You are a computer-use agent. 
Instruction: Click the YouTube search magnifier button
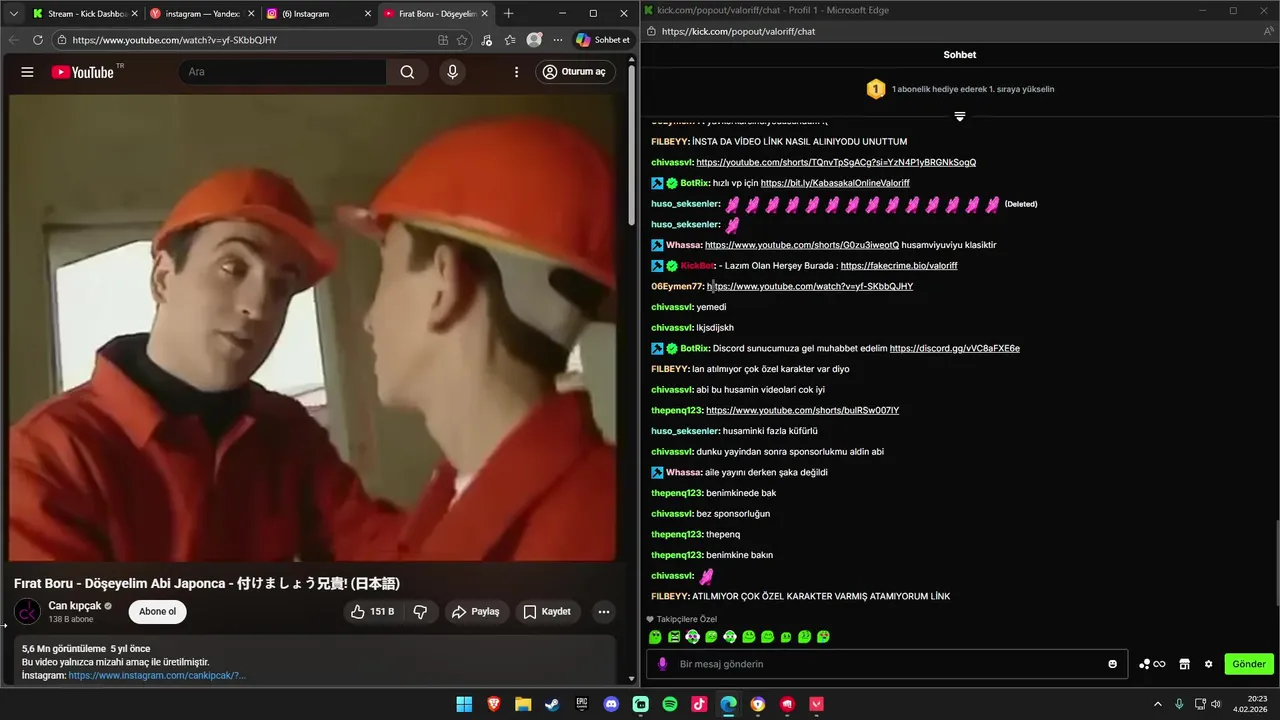click(407, 72)
